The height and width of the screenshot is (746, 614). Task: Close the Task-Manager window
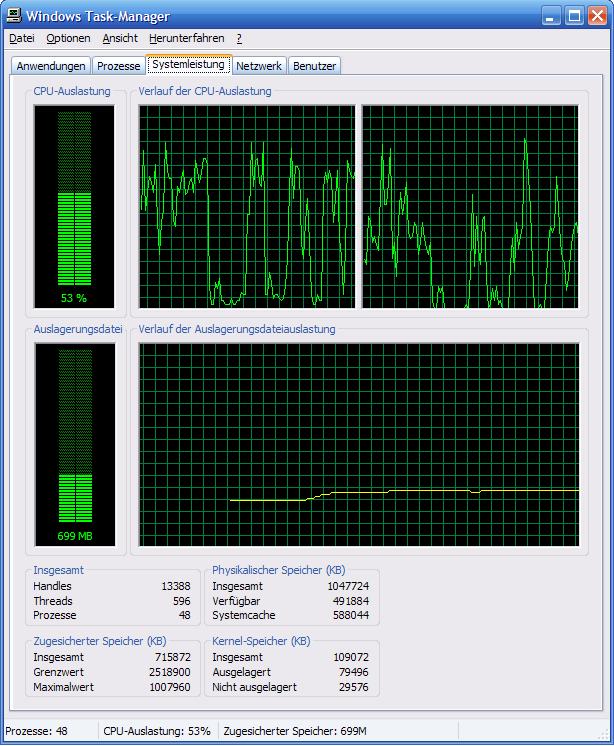click(x=597, y=16)
